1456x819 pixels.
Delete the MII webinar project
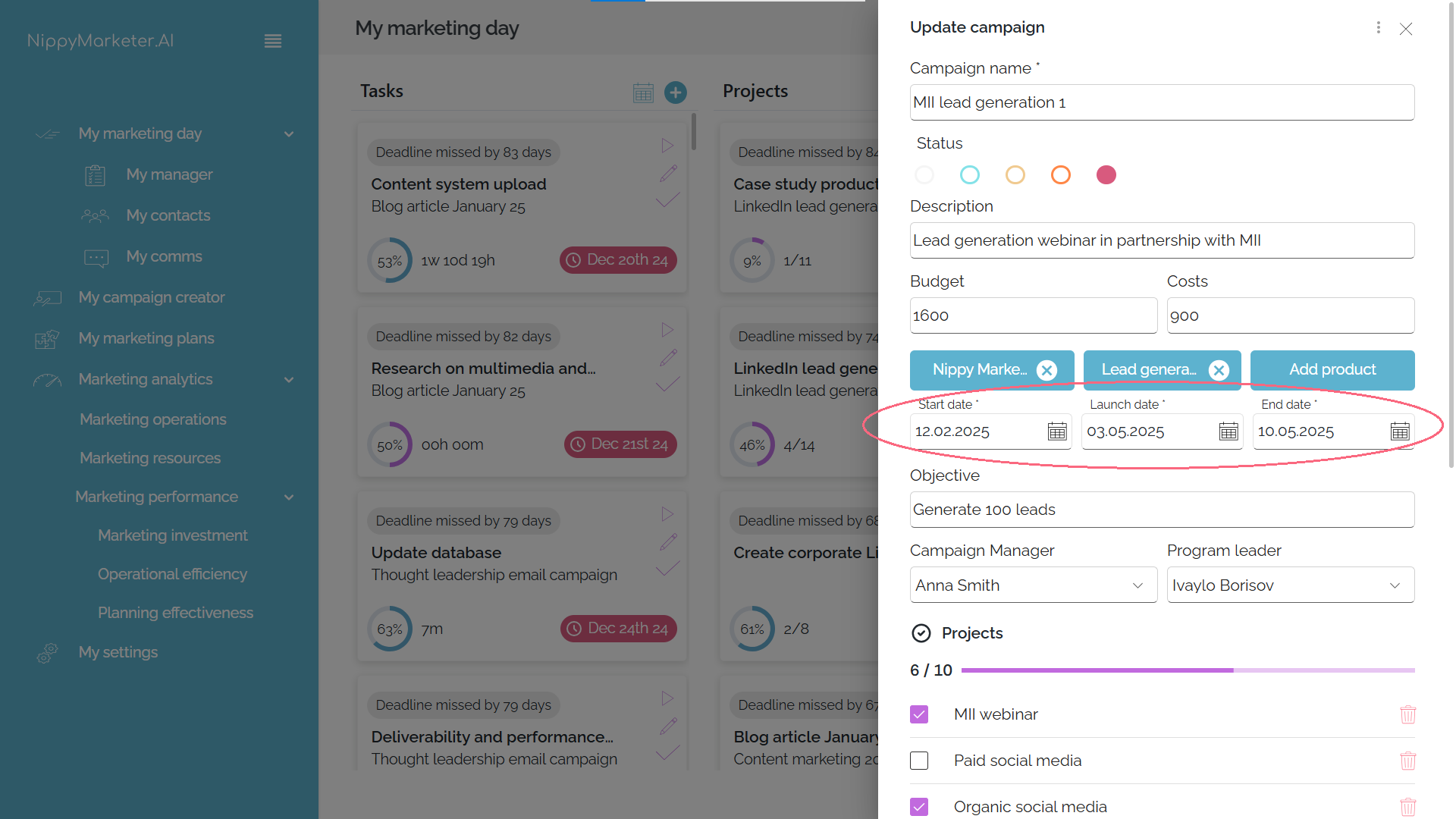[1407, 714]
